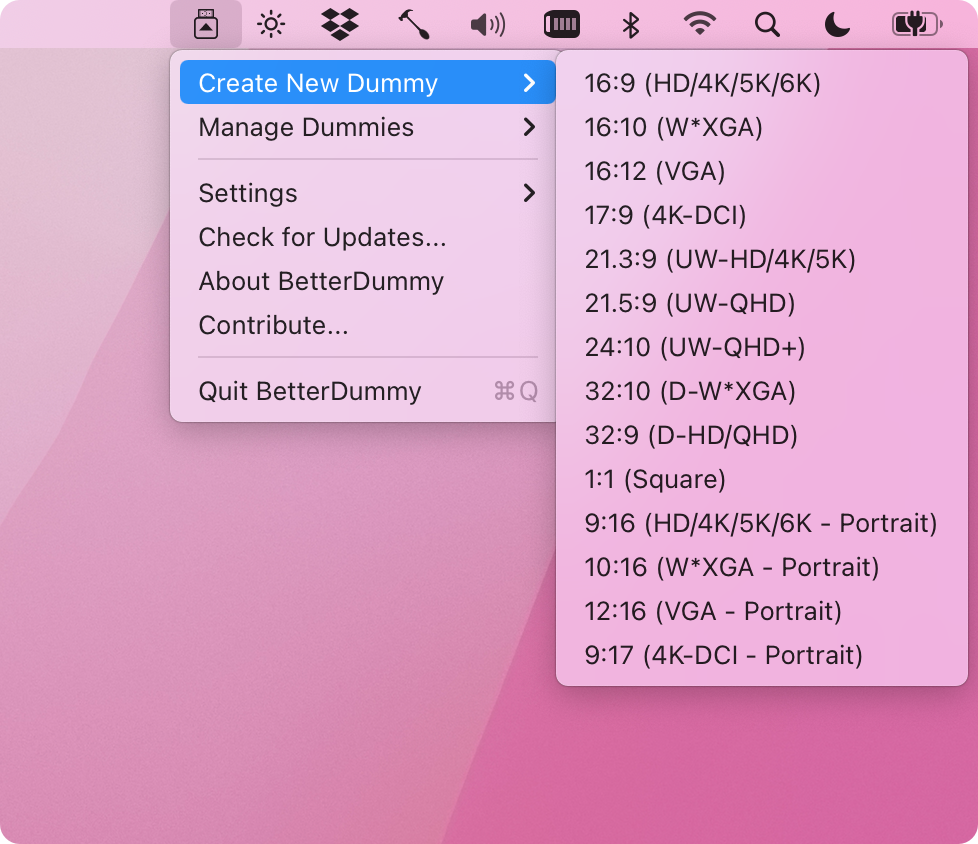Click the memory chip menu bar icon
The image size is (978, 844).
(562, 25)
